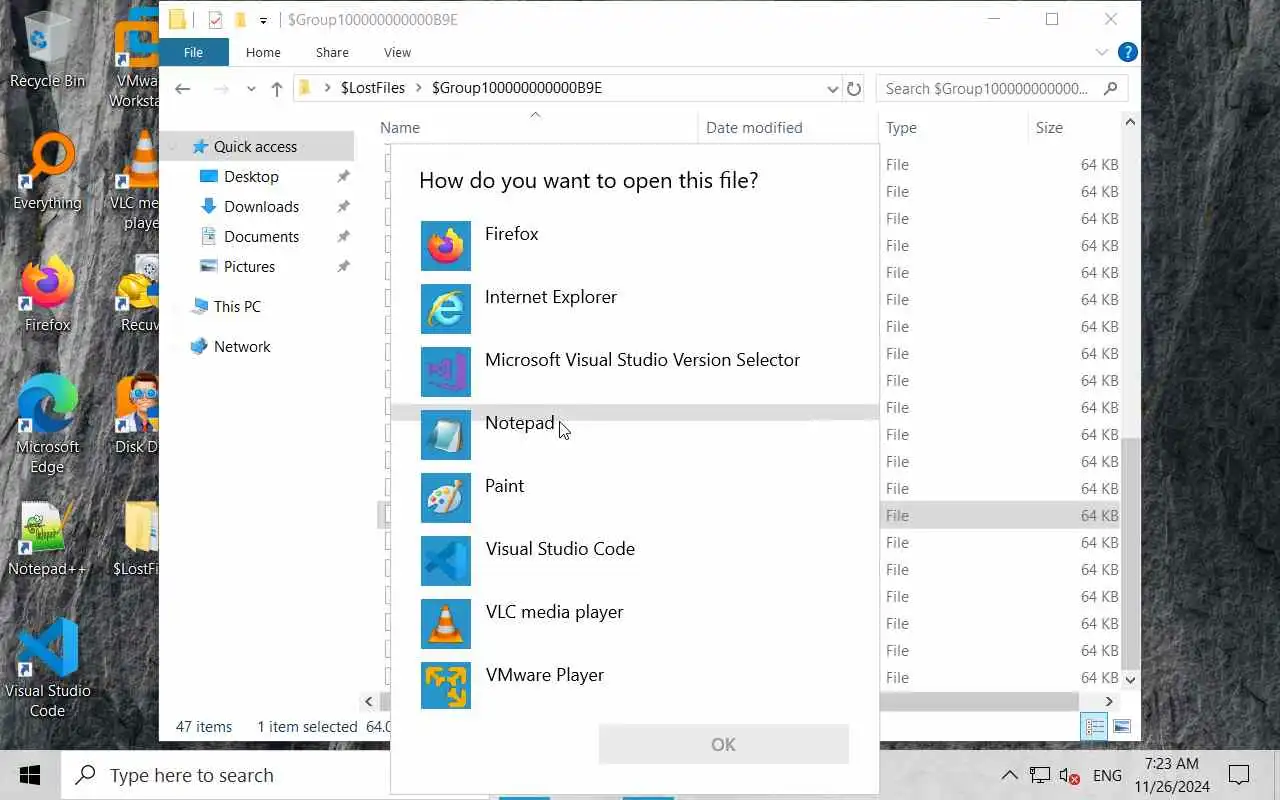Click $LostFiles in the address breadcrumb

[372, 88]
